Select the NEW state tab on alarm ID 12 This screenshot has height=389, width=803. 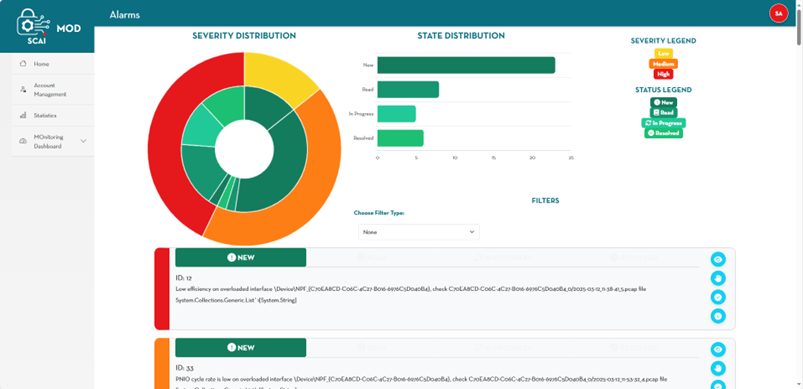pos(241,257)
